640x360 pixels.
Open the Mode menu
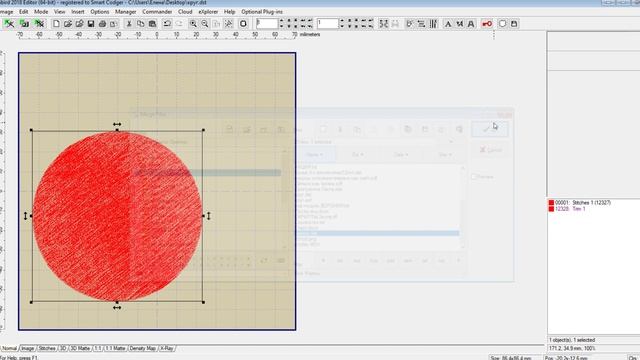(41, 12)
